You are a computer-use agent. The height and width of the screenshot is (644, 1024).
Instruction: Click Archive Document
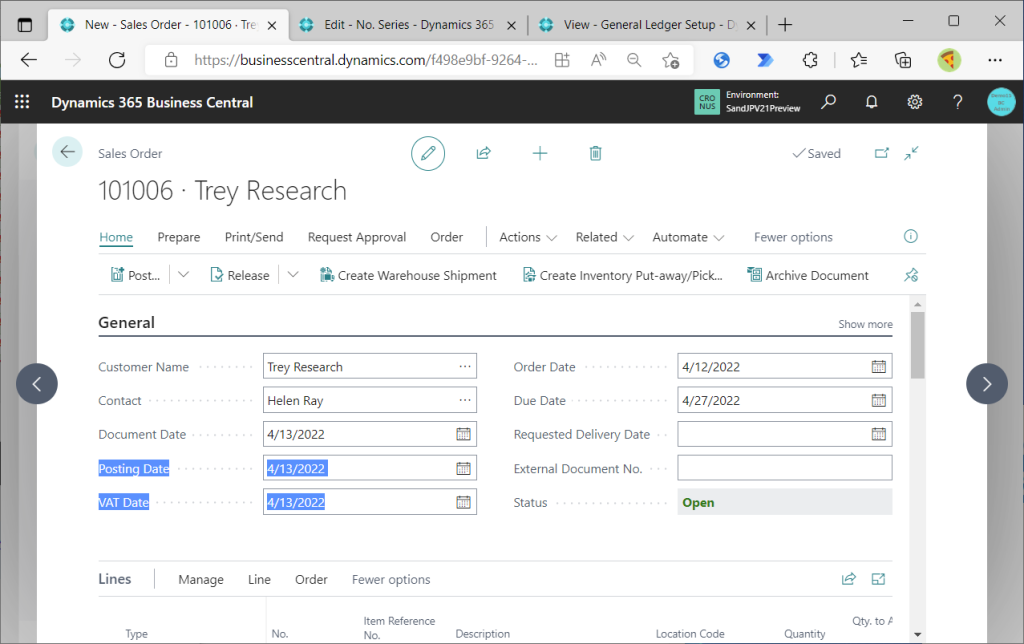click(808, 275)
